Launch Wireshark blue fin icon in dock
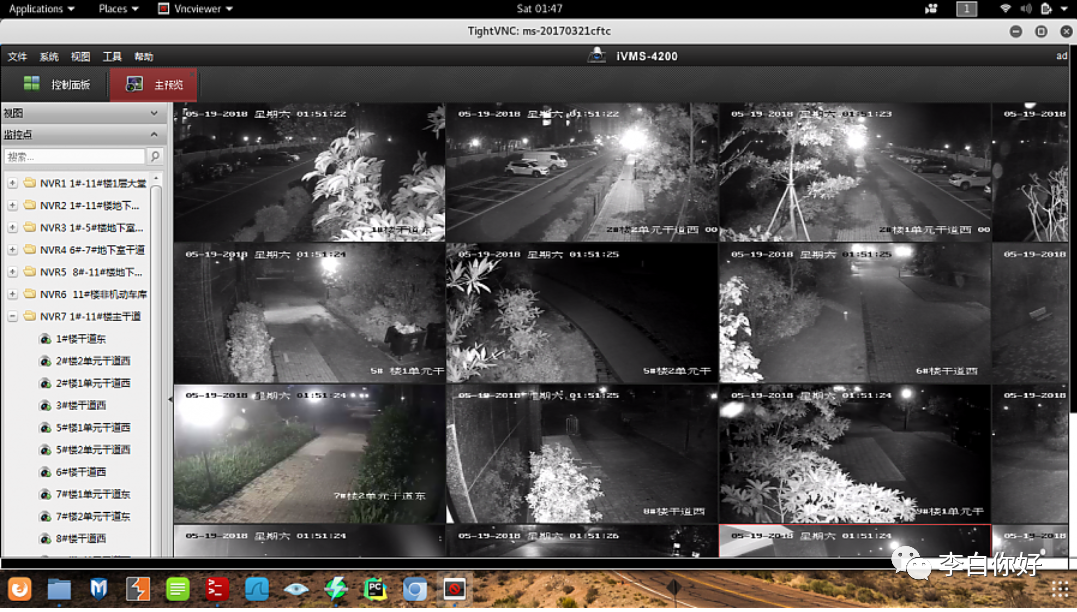 (x=257, y=589)
